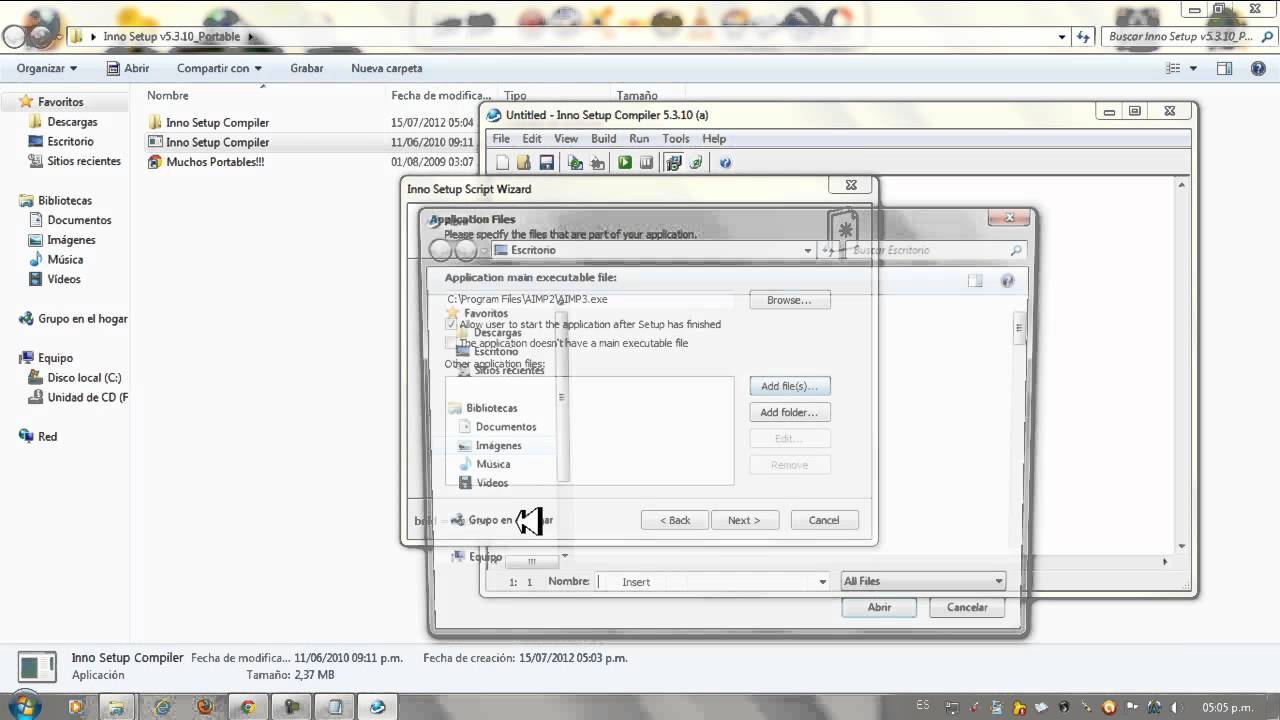
Task: Click Grabar in Explorer toolbar
Action: coord(307,68)
